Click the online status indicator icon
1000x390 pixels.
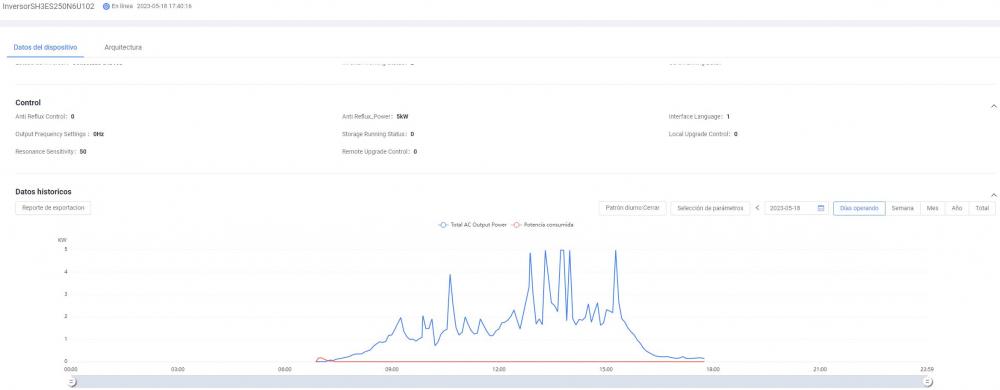(106, 6)
